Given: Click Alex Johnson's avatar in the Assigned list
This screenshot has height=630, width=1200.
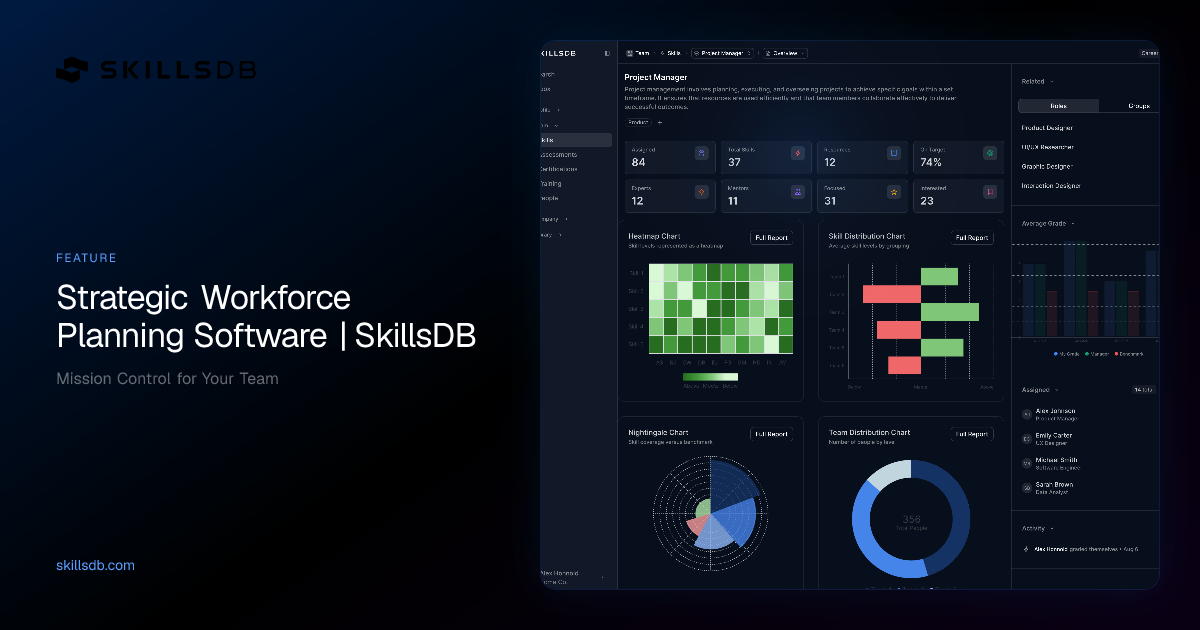Looking at the screenshot, I should tap(1027, 413).
